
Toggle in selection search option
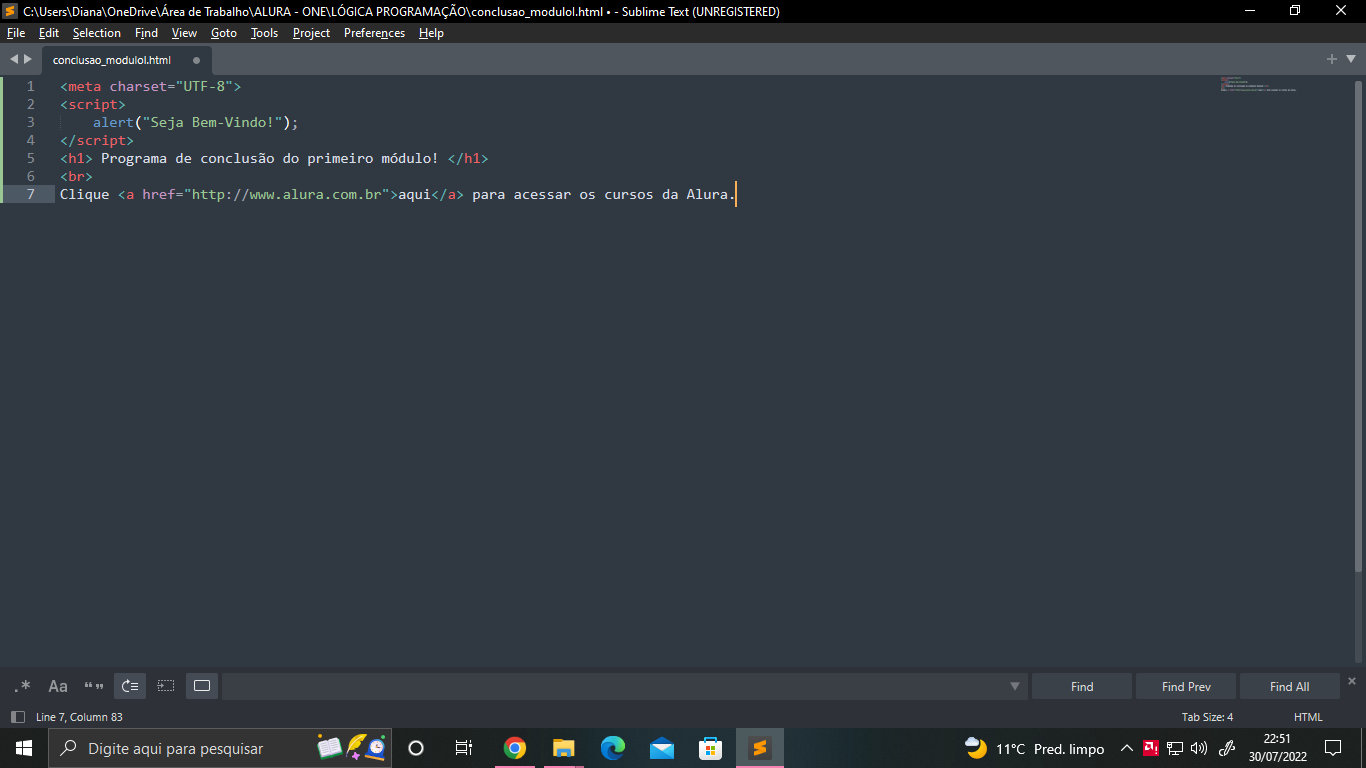166,686
